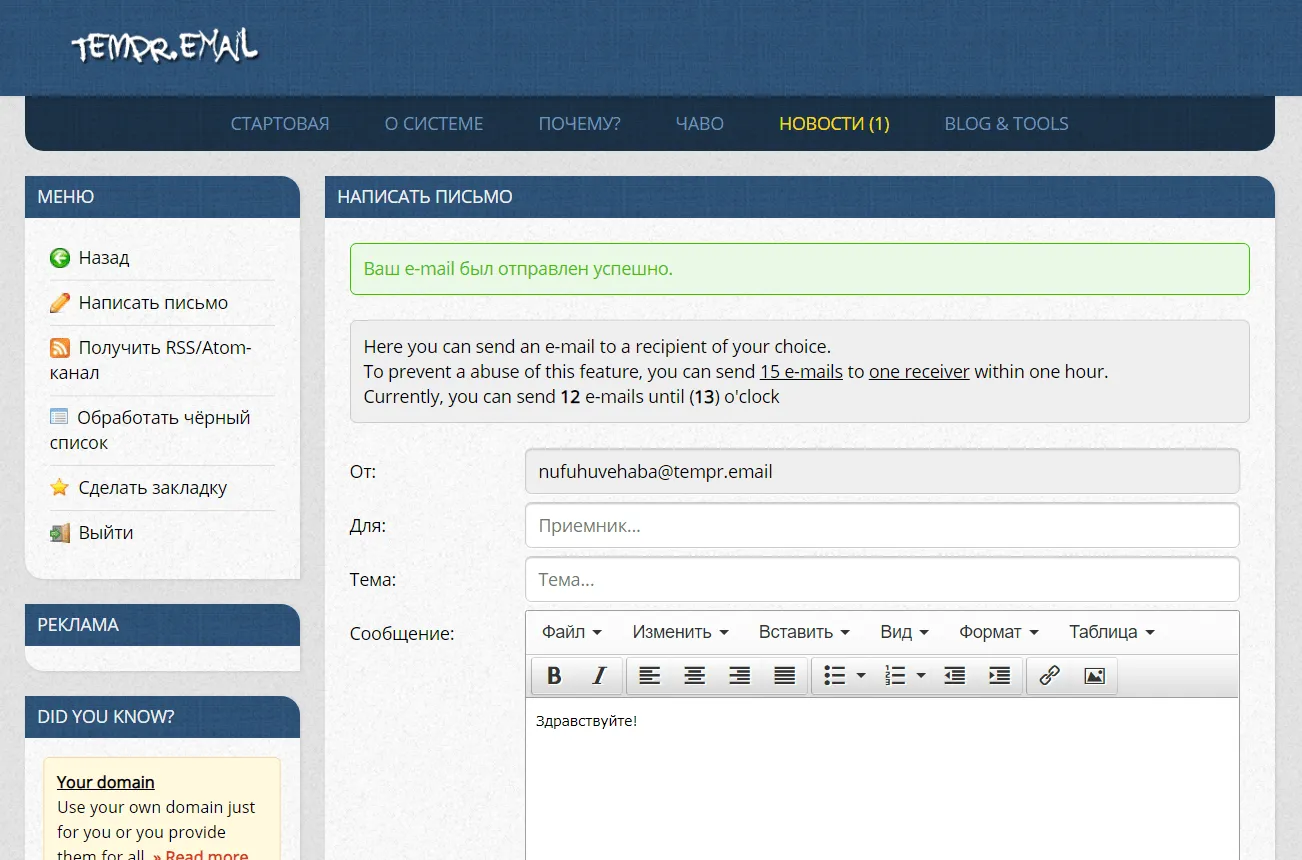Decrease indent in editor
The image size is (1302, 860).
955,676
